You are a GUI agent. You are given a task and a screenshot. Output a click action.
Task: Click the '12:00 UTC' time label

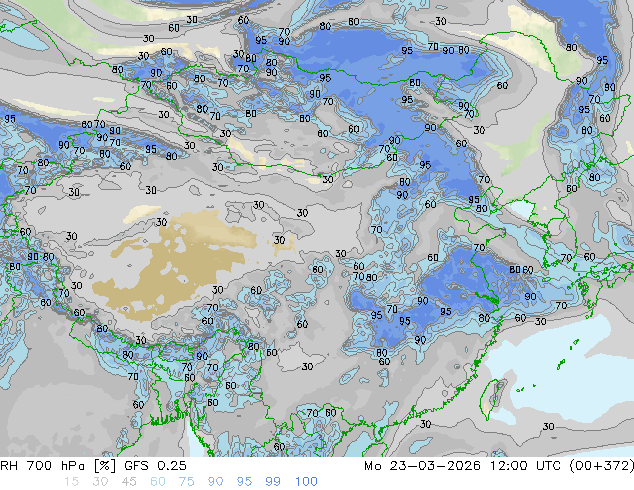(525, 466)
